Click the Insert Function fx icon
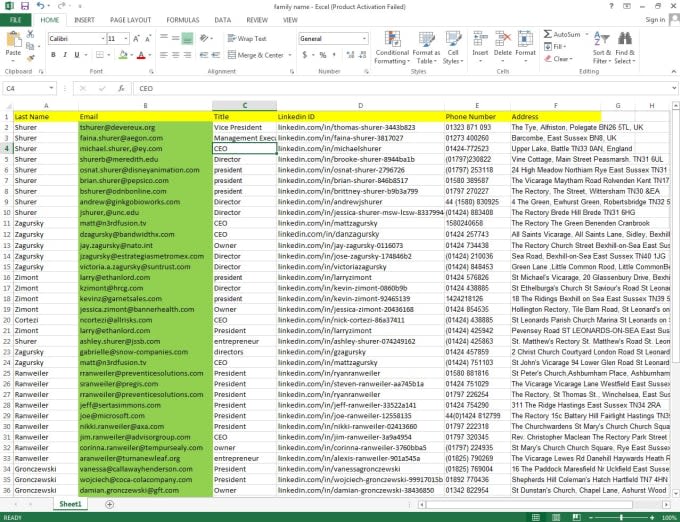This screenshot has height=522, width=680. point(121,88)
